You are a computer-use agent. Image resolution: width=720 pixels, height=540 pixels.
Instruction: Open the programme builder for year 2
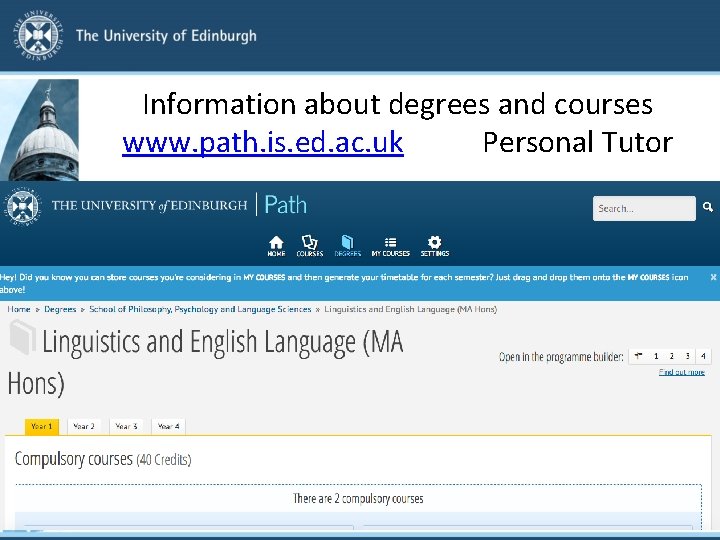click(x=671, y=356)
